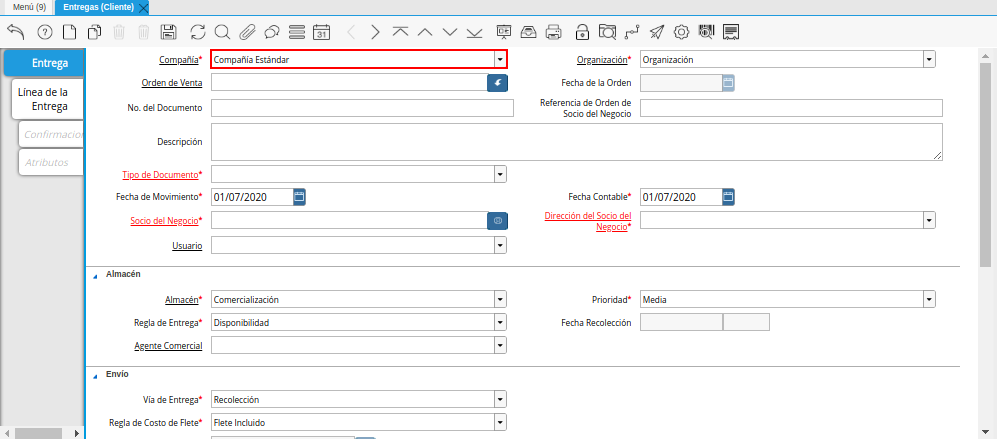Open the Regla de Costo de Flete dropdown
Screen dimensions: 997x439
click(x=500, y=422)
